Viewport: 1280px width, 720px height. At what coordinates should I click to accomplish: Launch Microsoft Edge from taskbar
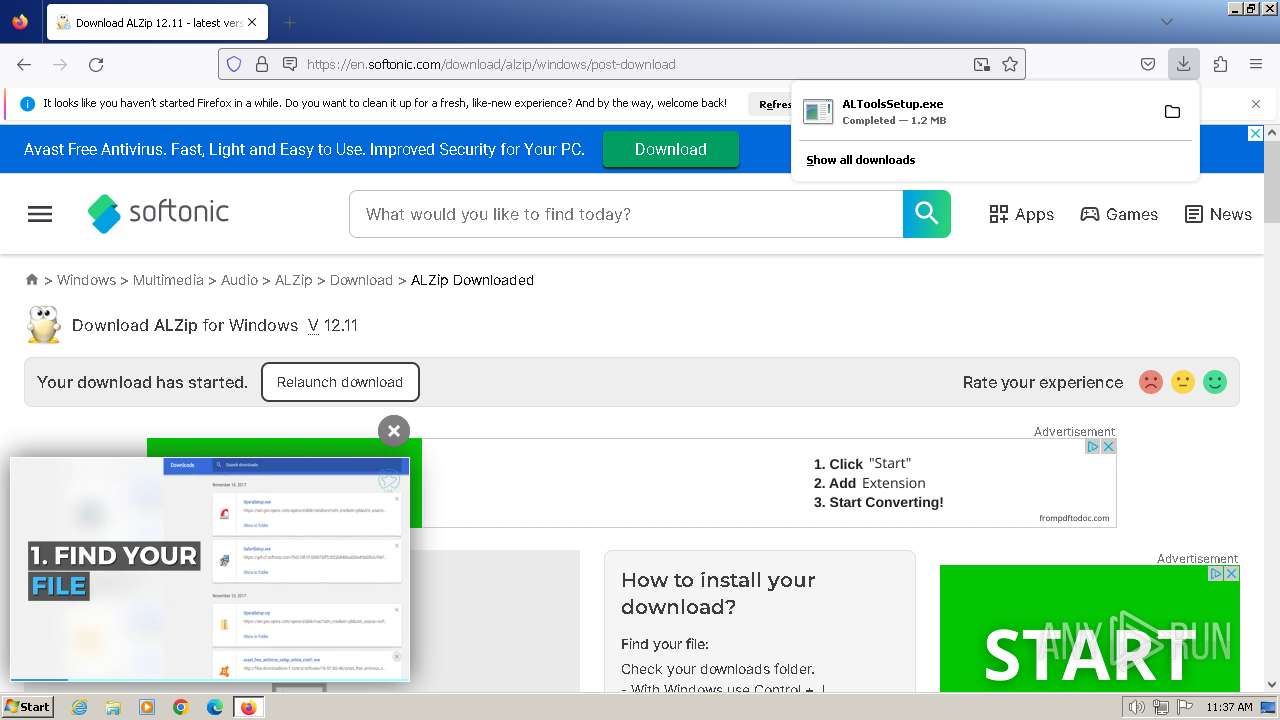215,707
